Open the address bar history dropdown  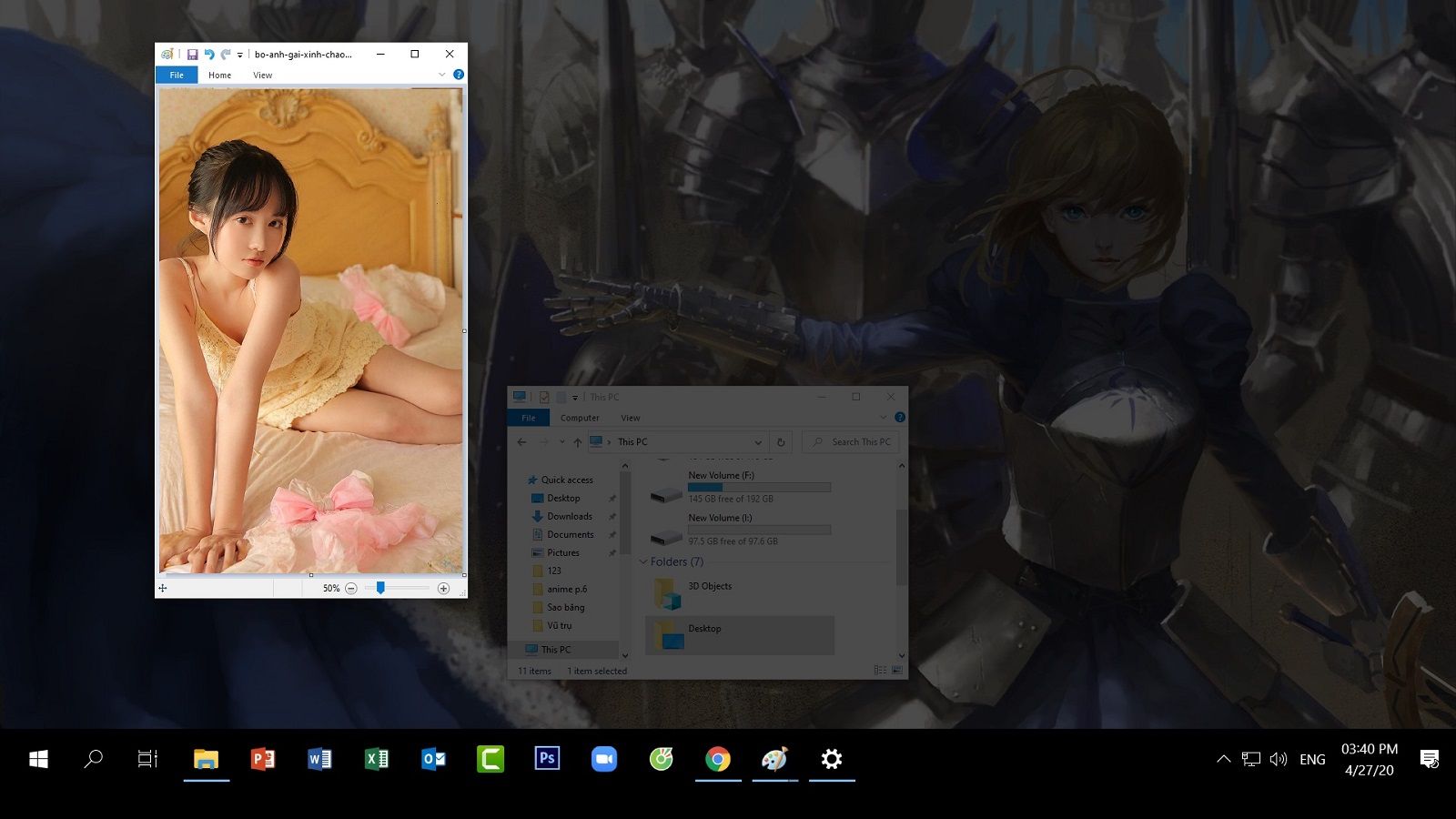tap(758, 442)
